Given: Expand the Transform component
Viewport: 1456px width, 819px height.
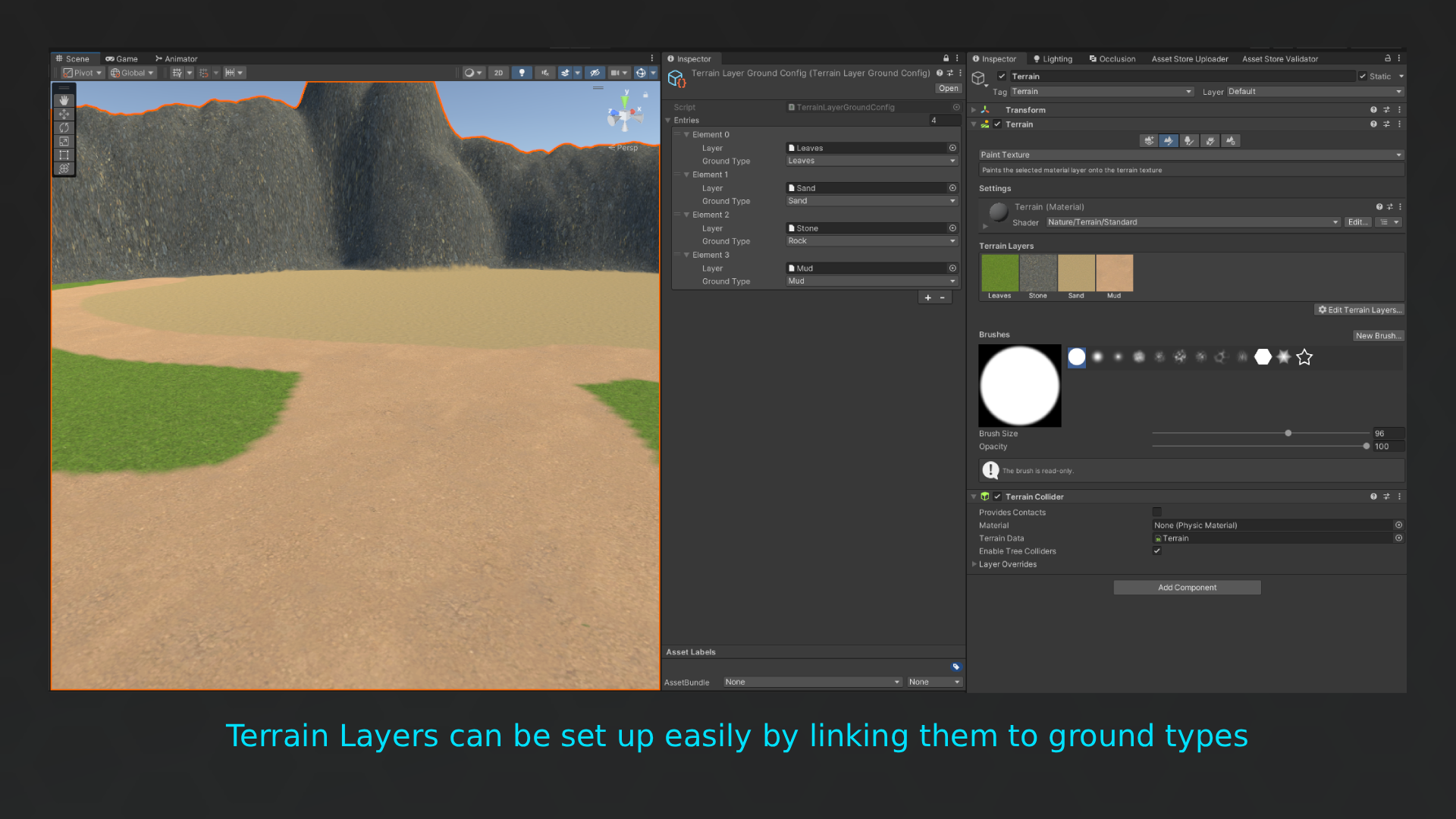Looking at the screenshot, I should click(x=974, y=110).
